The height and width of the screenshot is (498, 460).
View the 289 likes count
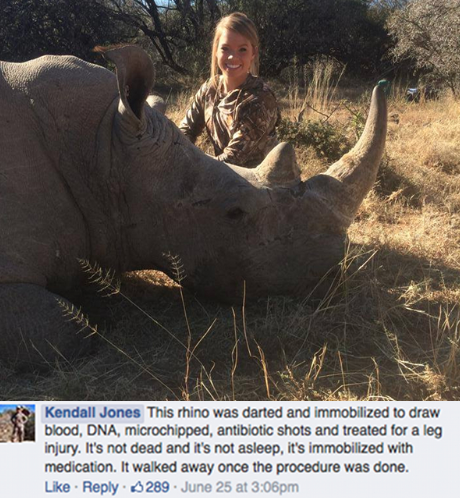coord(157,487)
